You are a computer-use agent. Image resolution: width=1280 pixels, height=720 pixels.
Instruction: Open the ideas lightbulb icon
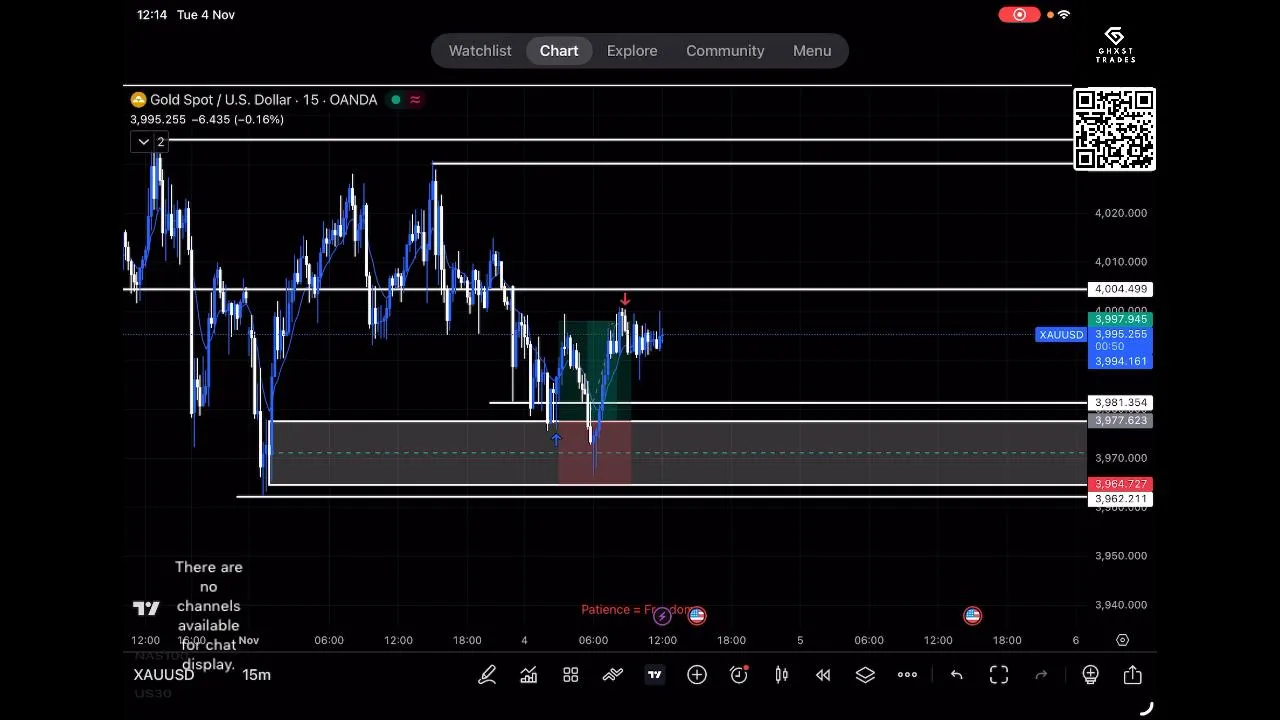pos(1091,675)
